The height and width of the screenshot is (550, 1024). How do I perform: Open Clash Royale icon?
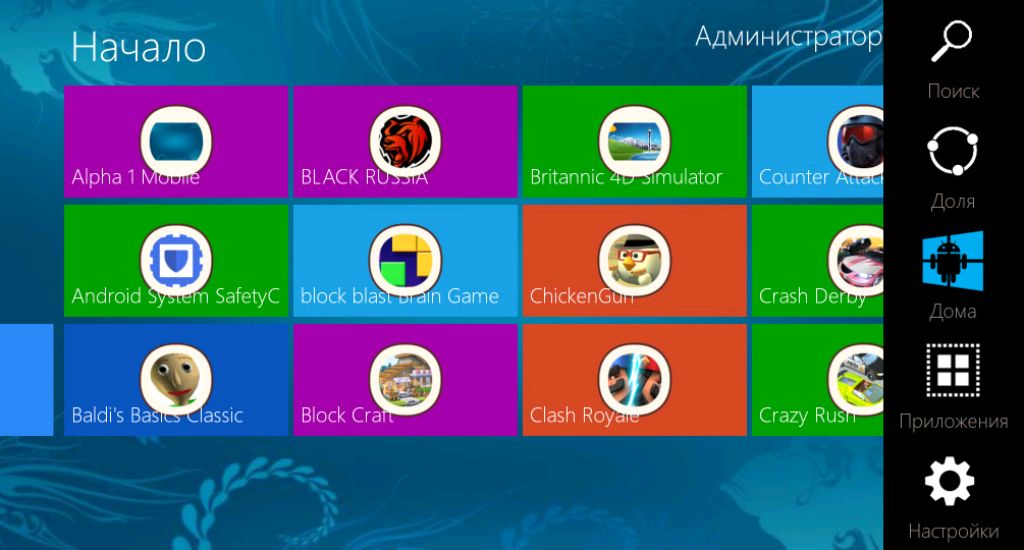coord(634,380)
